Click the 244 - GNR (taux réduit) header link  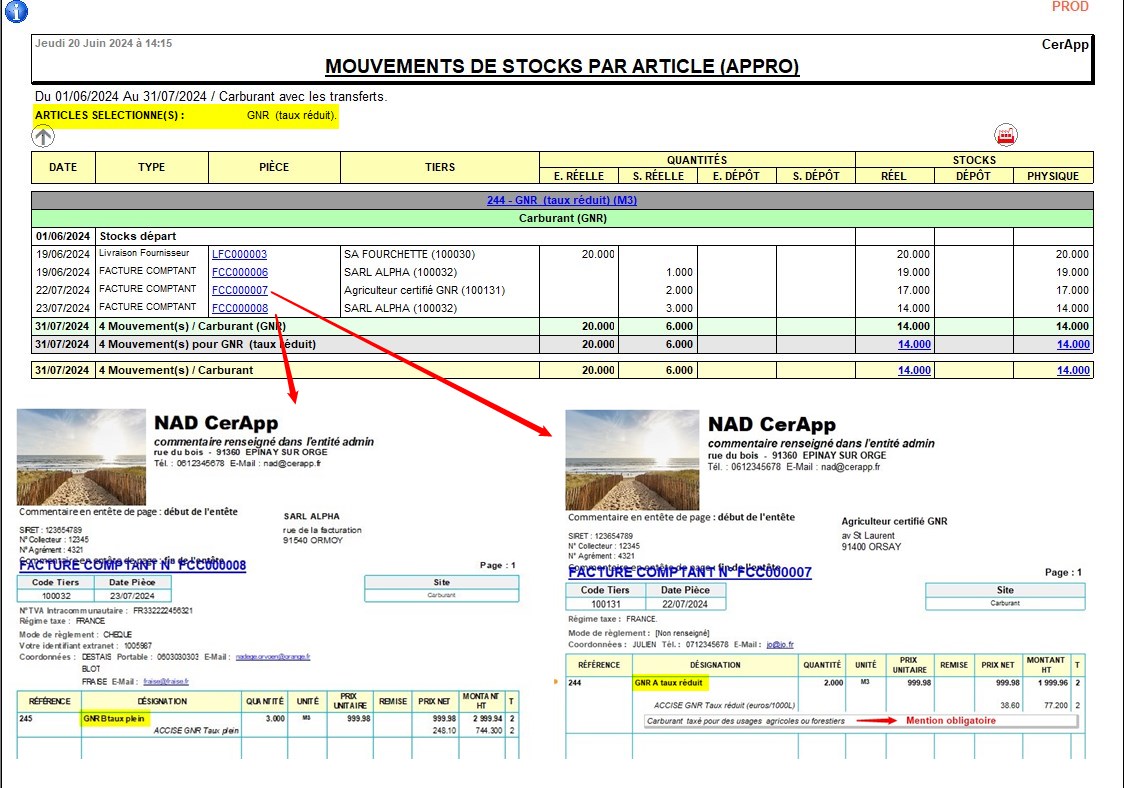tap(562, 200)
